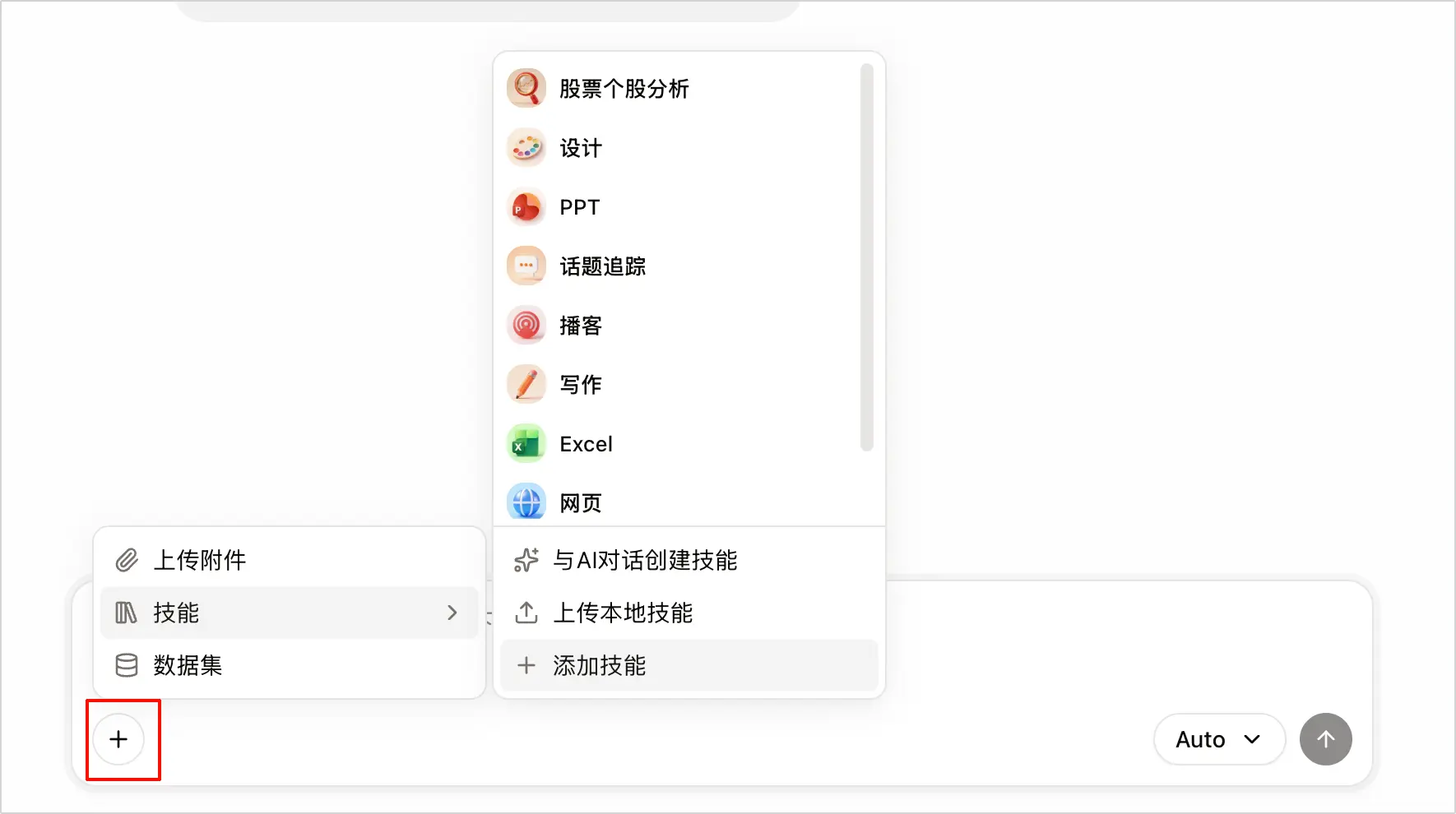1456x814 pixels.
Task: Click the skills list scrollbar
Action: point(866,258)
